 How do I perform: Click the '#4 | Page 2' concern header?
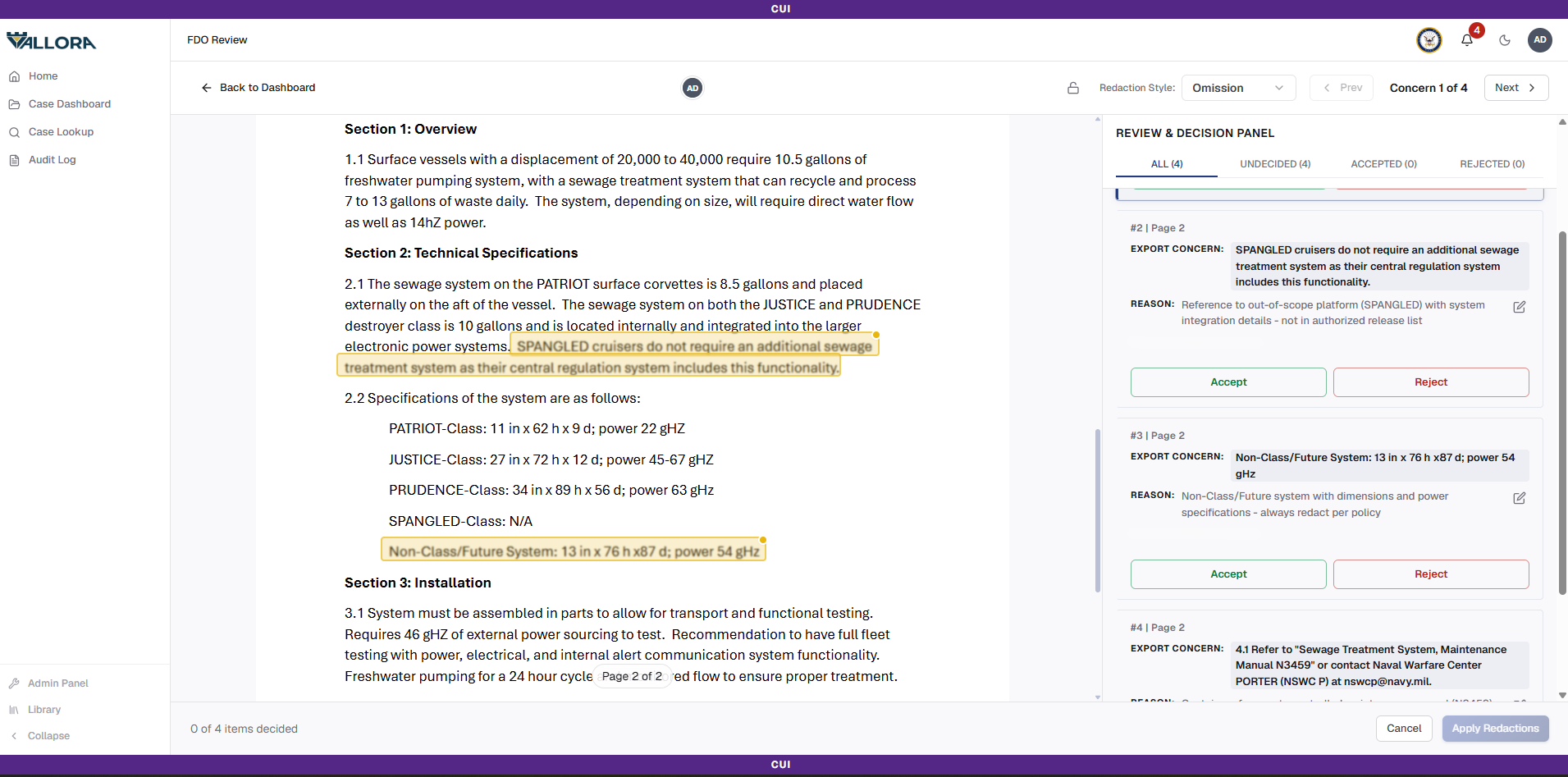[x=1157, y=628]
